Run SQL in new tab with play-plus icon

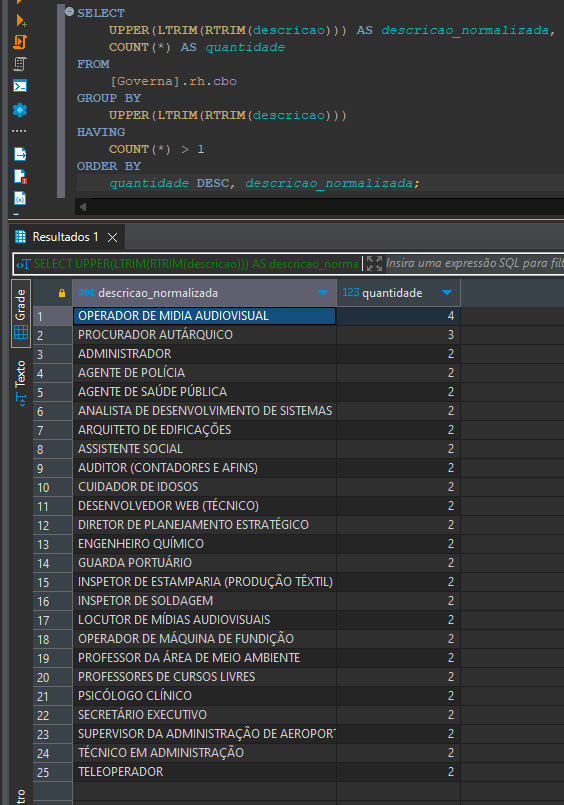(x=21, y=21)
